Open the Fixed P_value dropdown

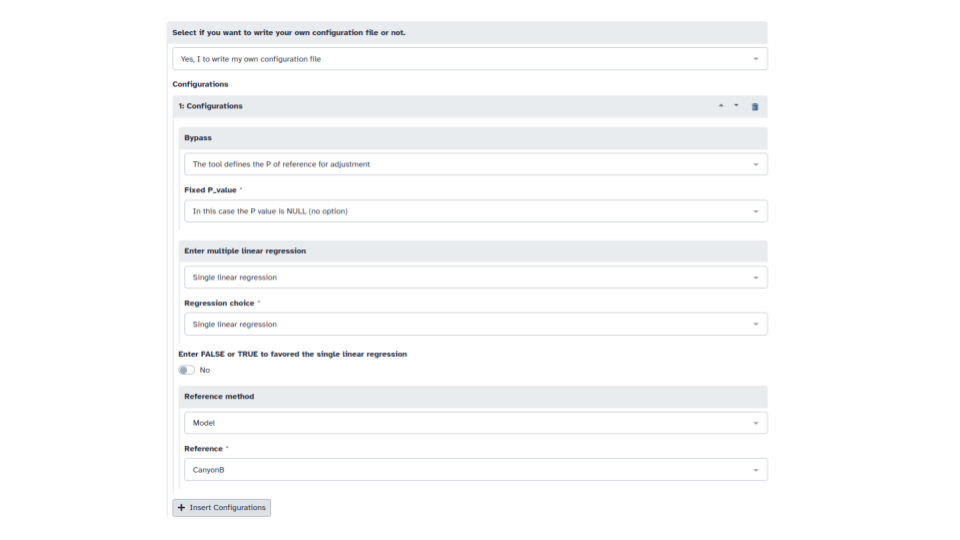(475, 211)
